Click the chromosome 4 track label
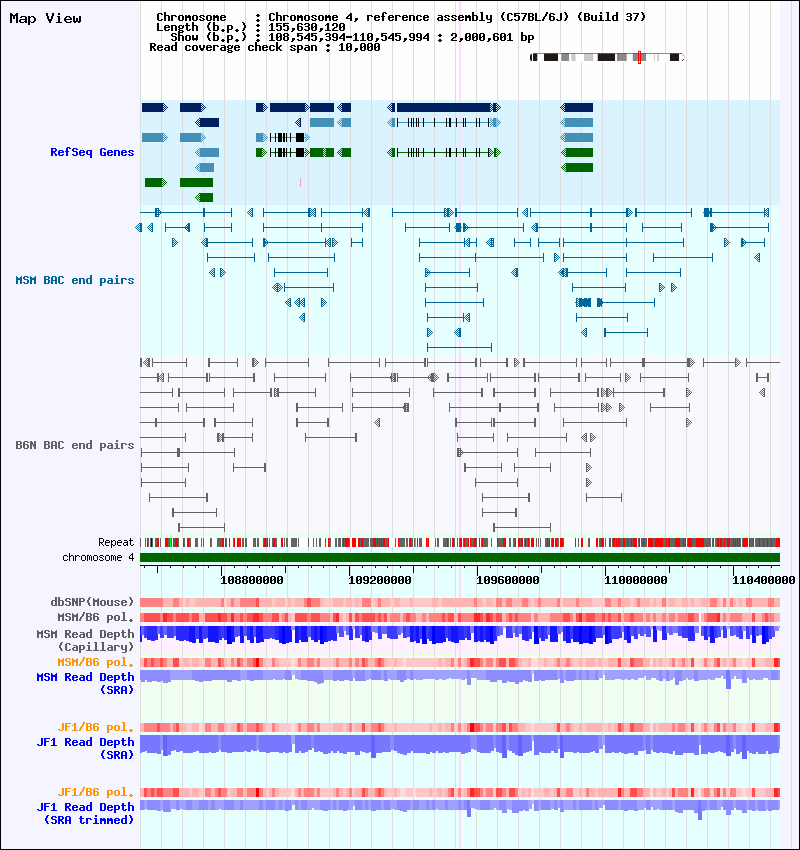 [98, 557]
